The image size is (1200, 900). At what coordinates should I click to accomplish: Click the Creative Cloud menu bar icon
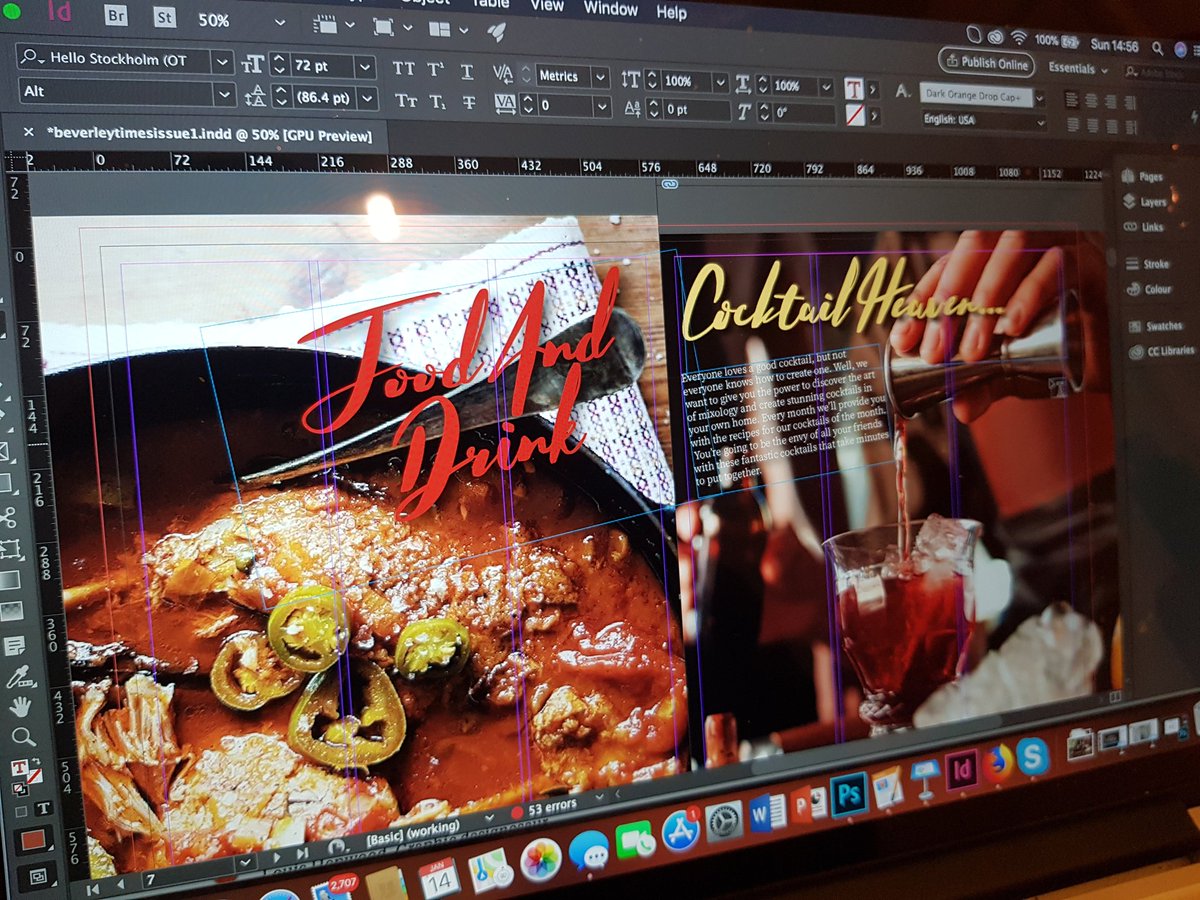[994, 37]
